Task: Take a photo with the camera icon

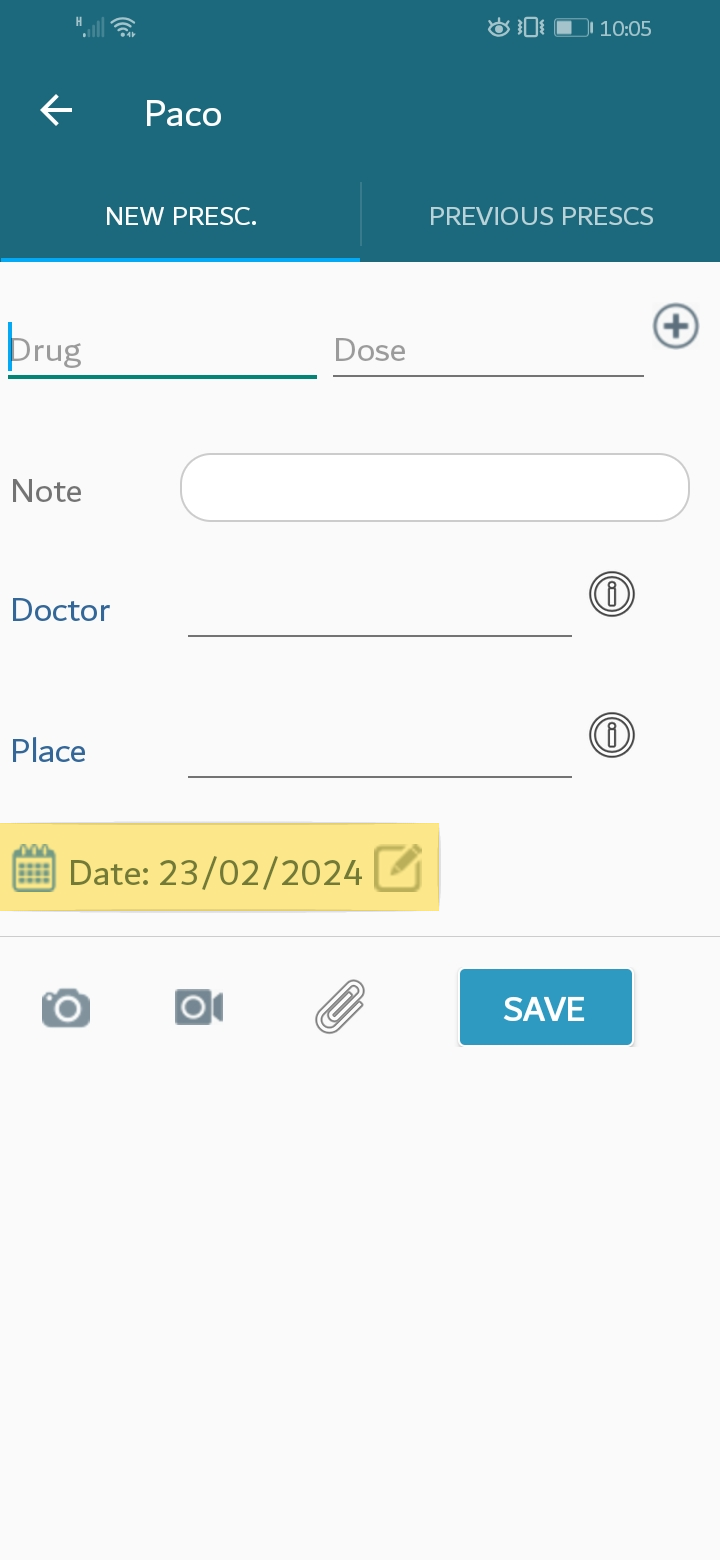Action: click(66, 1007)
